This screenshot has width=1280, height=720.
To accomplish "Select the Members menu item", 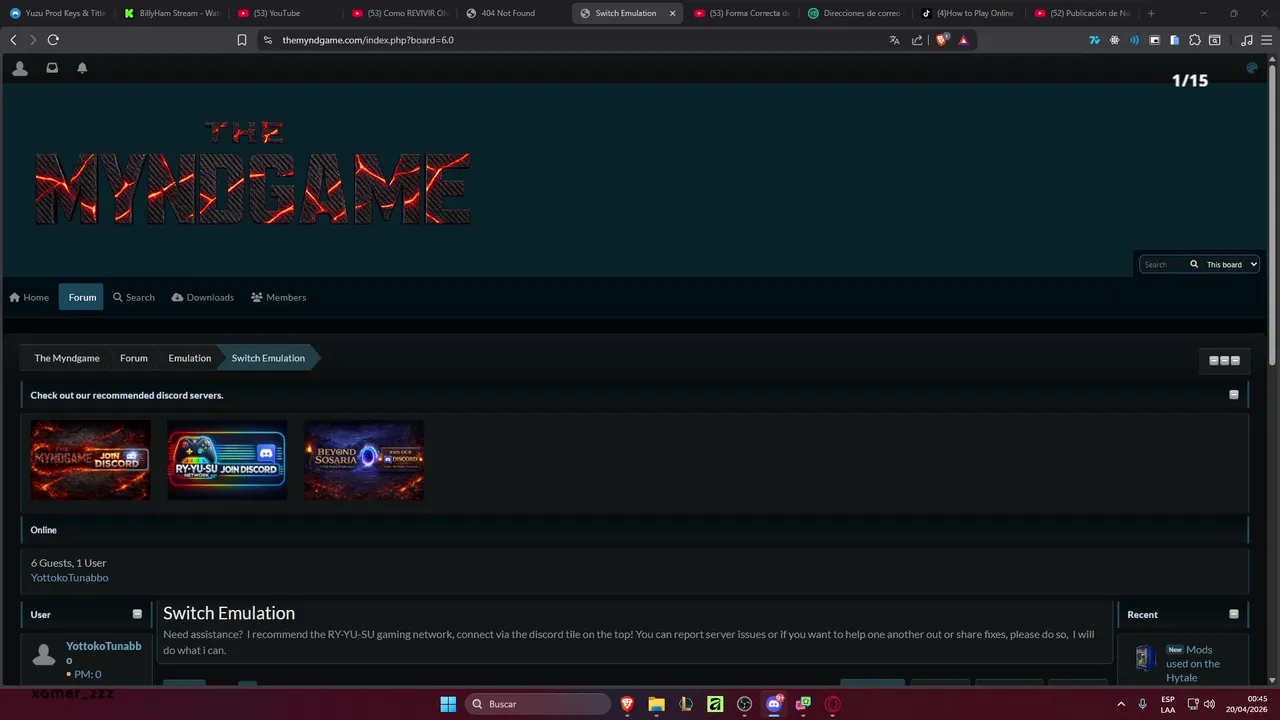I will [279, 297].
